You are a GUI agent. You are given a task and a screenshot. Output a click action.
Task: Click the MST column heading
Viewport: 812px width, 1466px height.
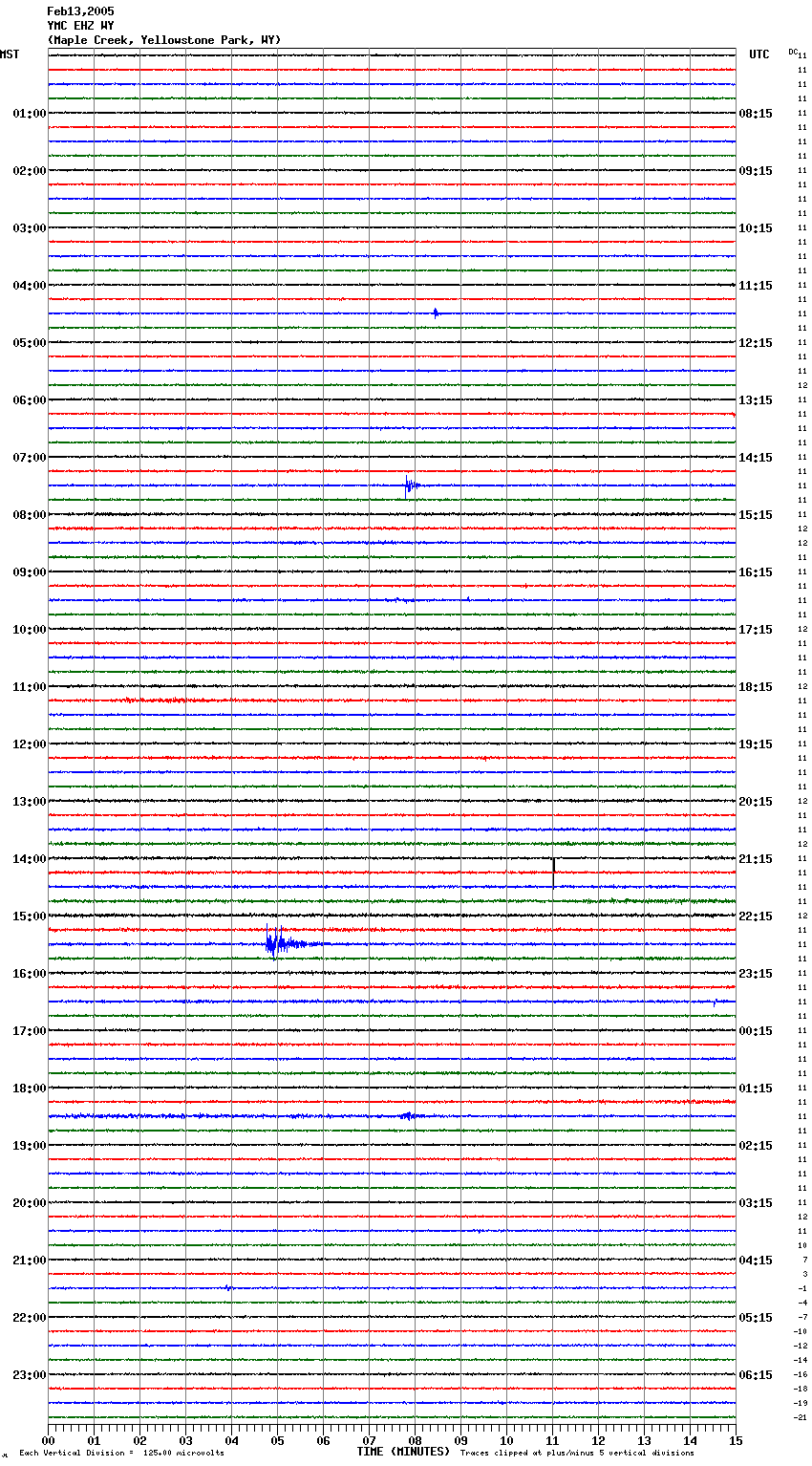10,54
